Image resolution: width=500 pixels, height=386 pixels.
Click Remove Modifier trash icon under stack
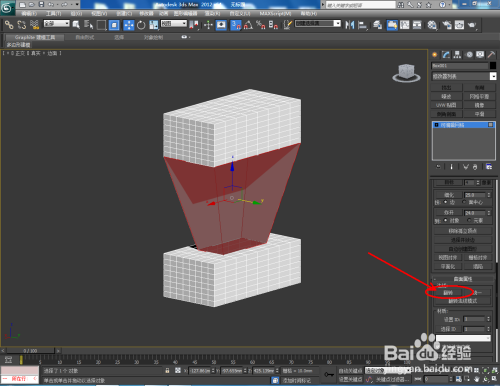(x=475, y=167)
